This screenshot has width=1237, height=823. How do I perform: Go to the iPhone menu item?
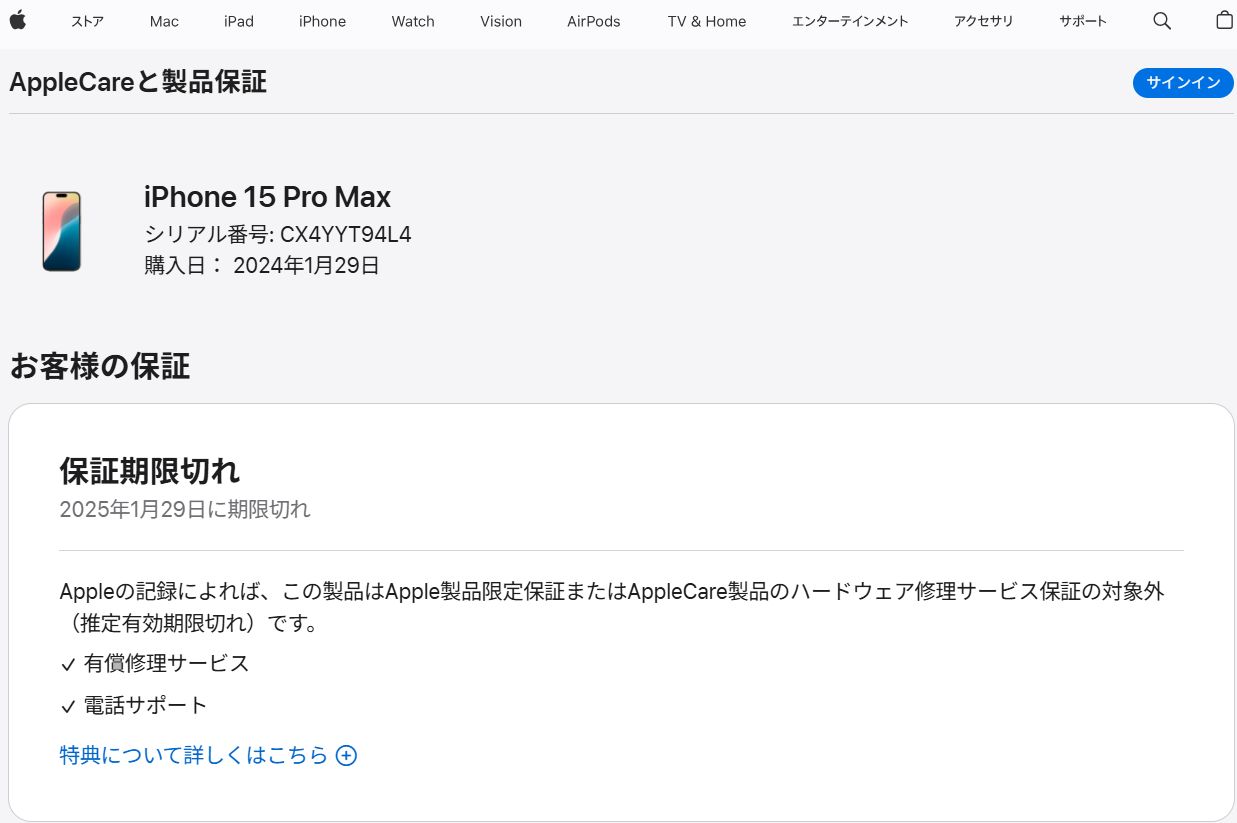coord(322,21)
